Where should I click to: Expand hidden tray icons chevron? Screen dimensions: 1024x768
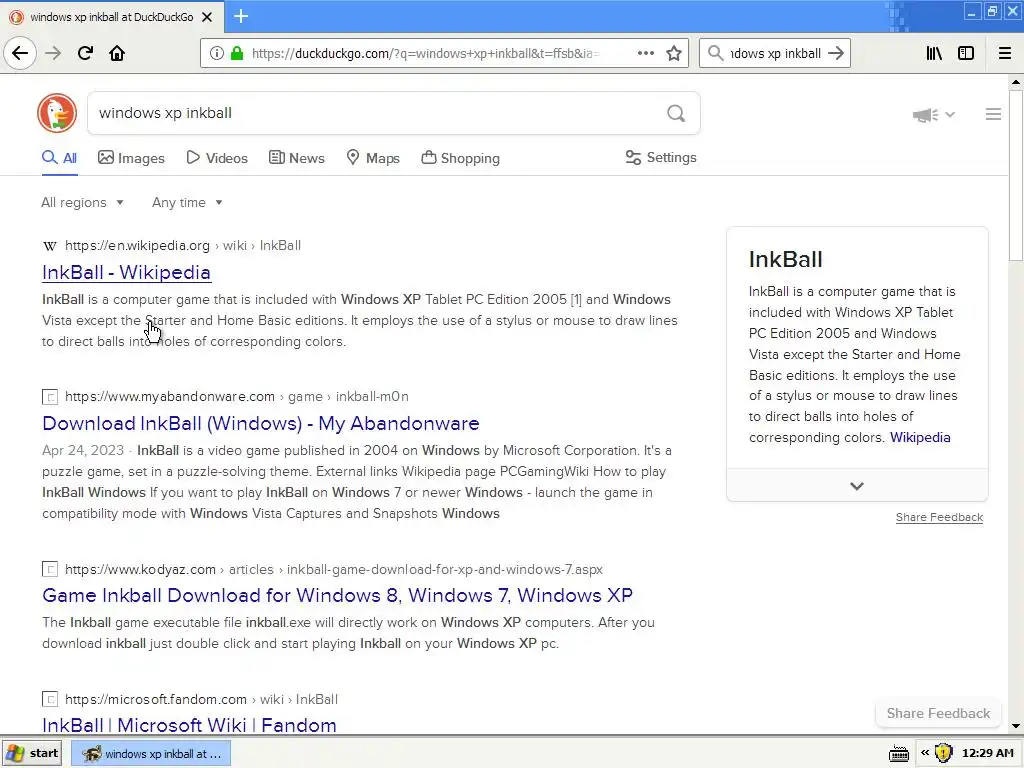[925, 753]
